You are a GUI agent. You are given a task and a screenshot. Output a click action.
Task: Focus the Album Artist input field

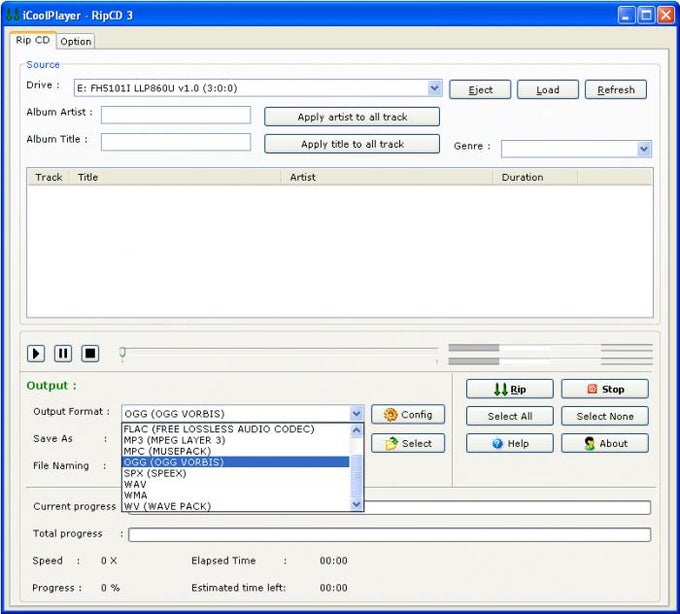(176, 115)
